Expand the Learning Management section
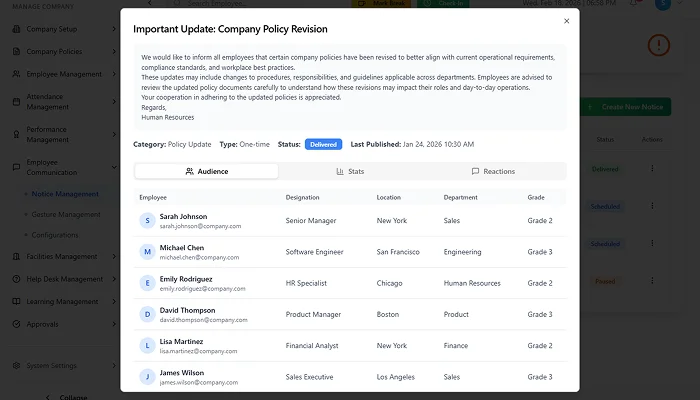Image resolution: width=700 pixels, height=400 pixels. pyautogui.click(x=115, y=301)
